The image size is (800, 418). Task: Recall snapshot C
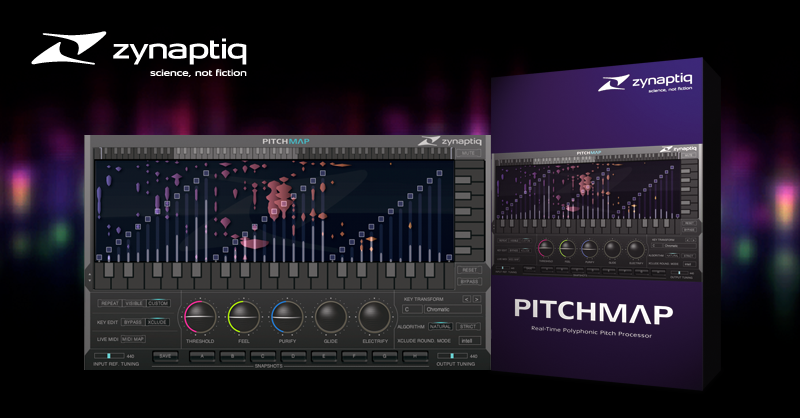pyautogui.click(x=263, y=356)
